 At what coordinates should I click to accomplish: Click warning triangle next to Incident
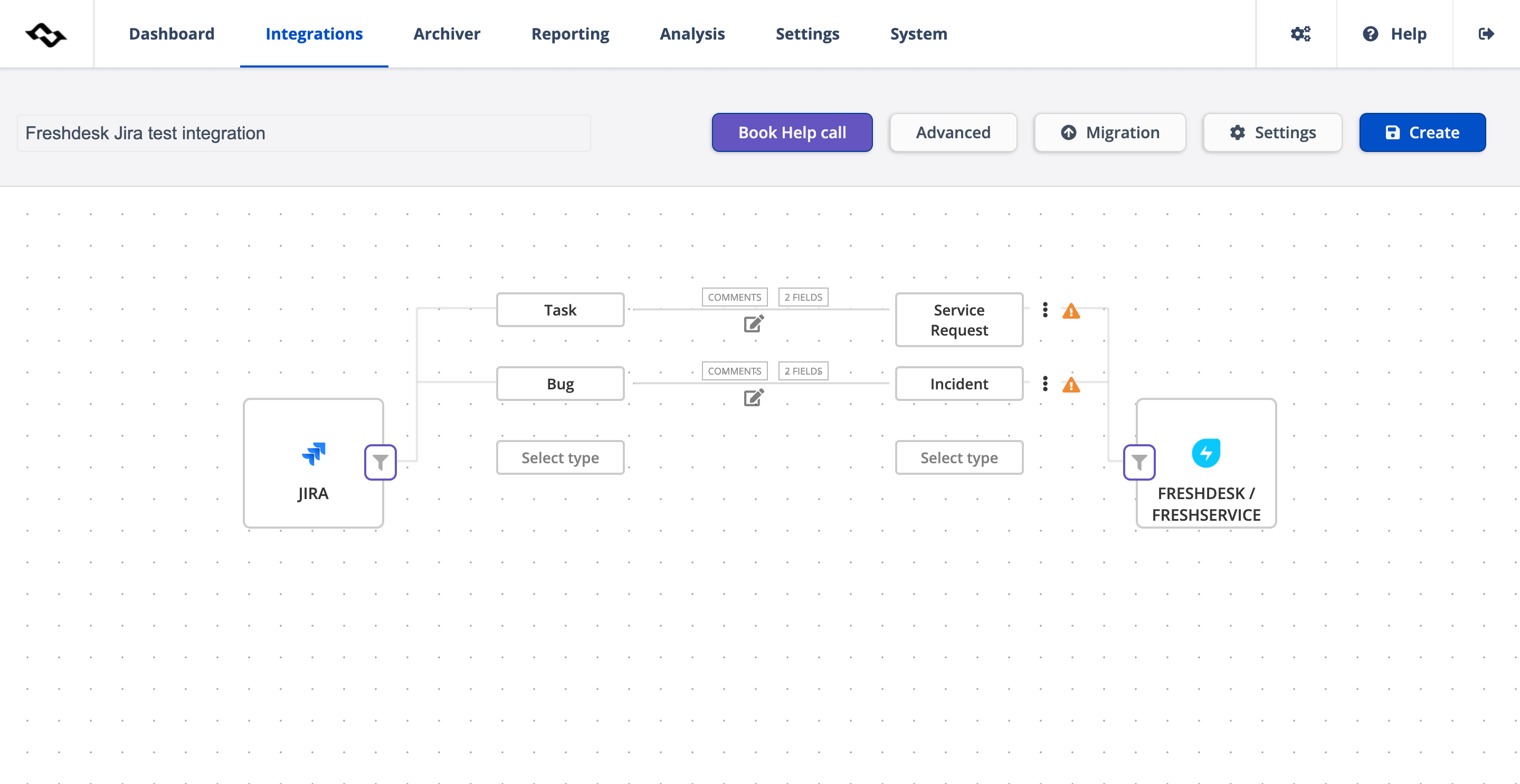(1070, 385)
